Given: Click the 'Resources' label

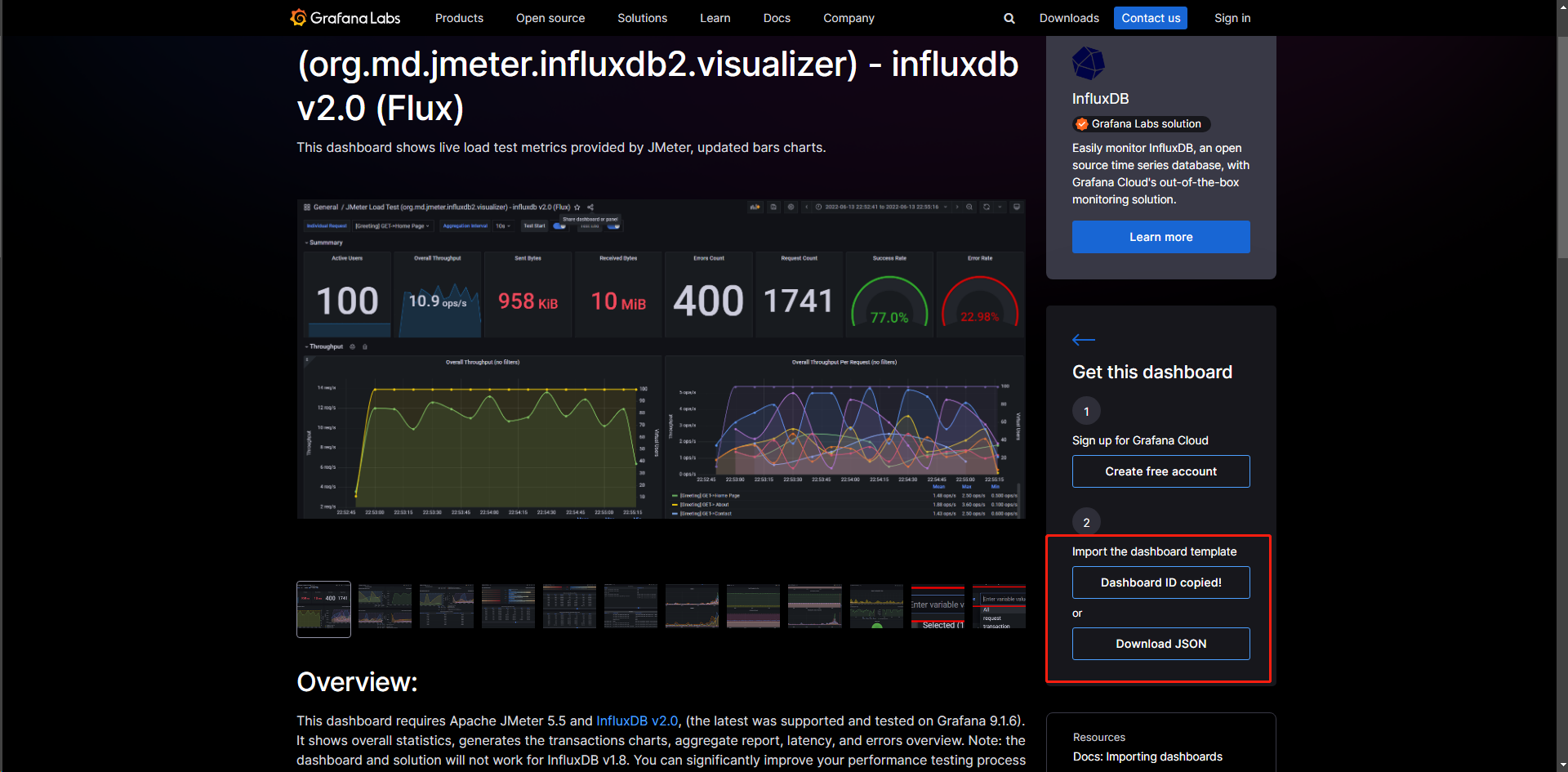Looking at the screenshot, I should coord(1098,737).
